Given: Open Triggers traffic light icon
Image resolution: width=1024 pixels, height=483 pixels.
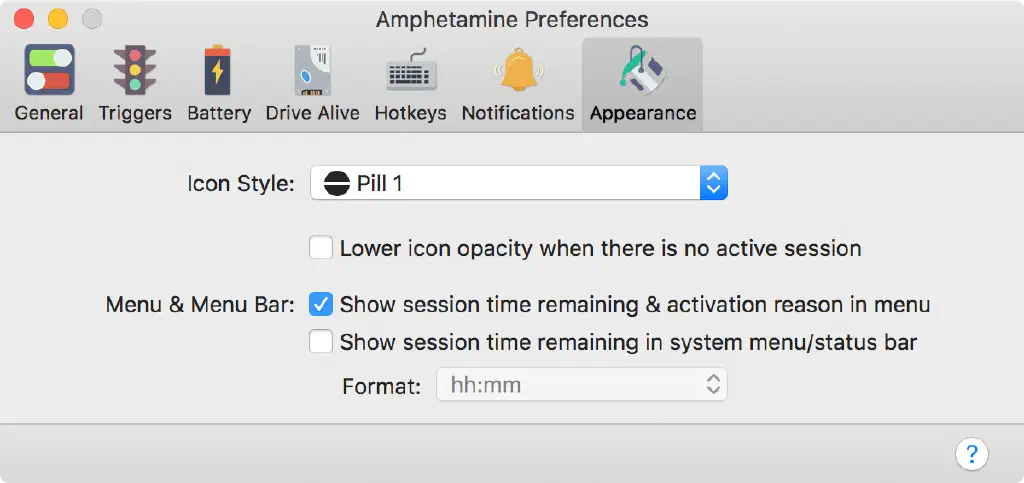Looking at the screenshot, I should pos(135,70).
